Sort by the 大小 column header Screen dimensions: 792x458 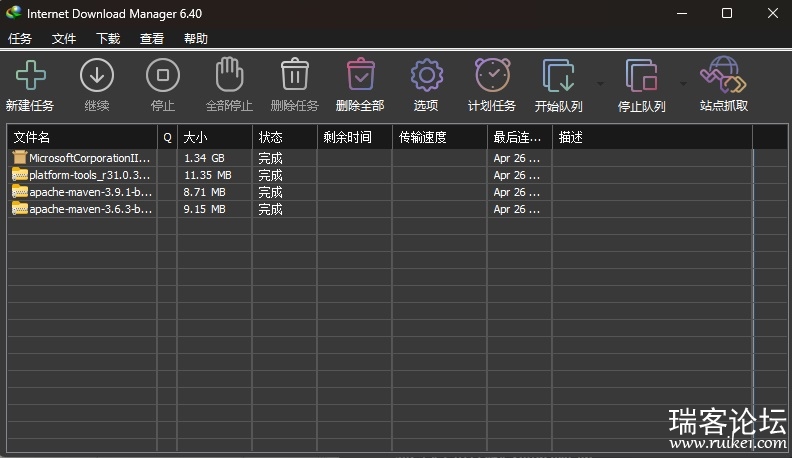(215, 137)
